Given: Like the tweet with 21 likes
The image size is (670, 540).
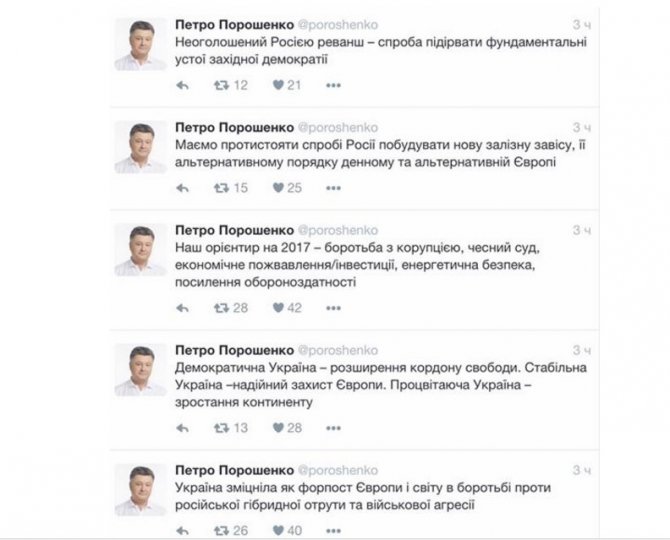Looking at the screenshot, I should (x=278, y=85).
